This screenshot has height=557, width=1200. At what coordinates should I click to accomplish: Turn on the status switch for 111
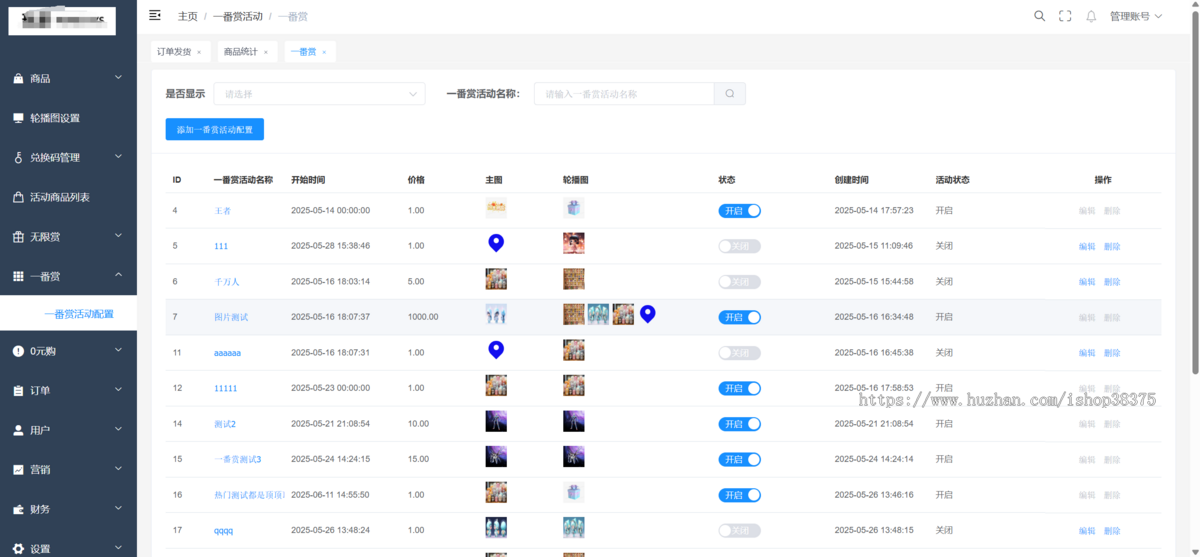(739, 246)
